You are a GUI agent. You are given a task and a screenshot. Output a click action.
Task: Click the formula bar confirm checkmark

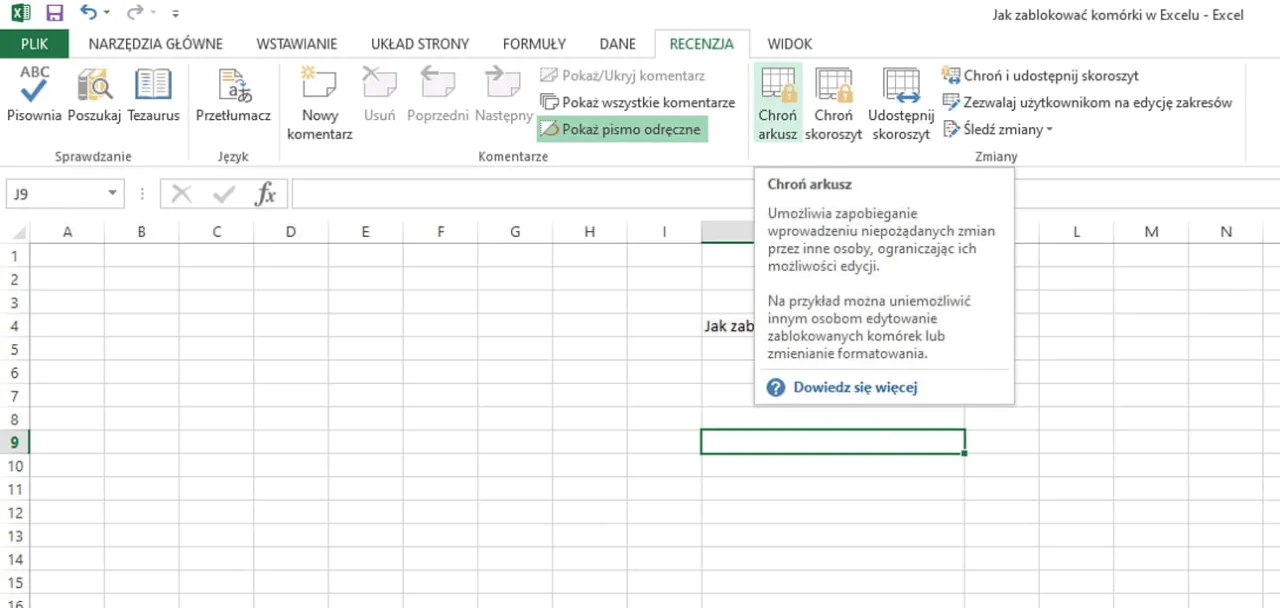(223, 194)
